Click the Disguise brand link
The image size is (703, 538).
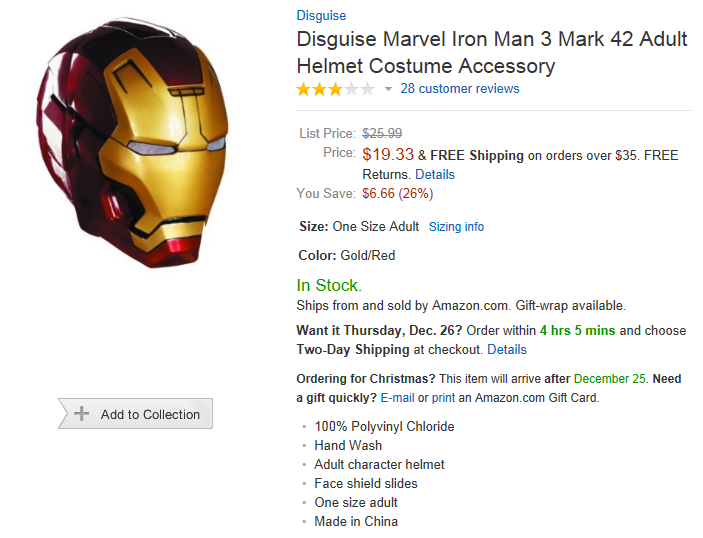coord(321,15)
